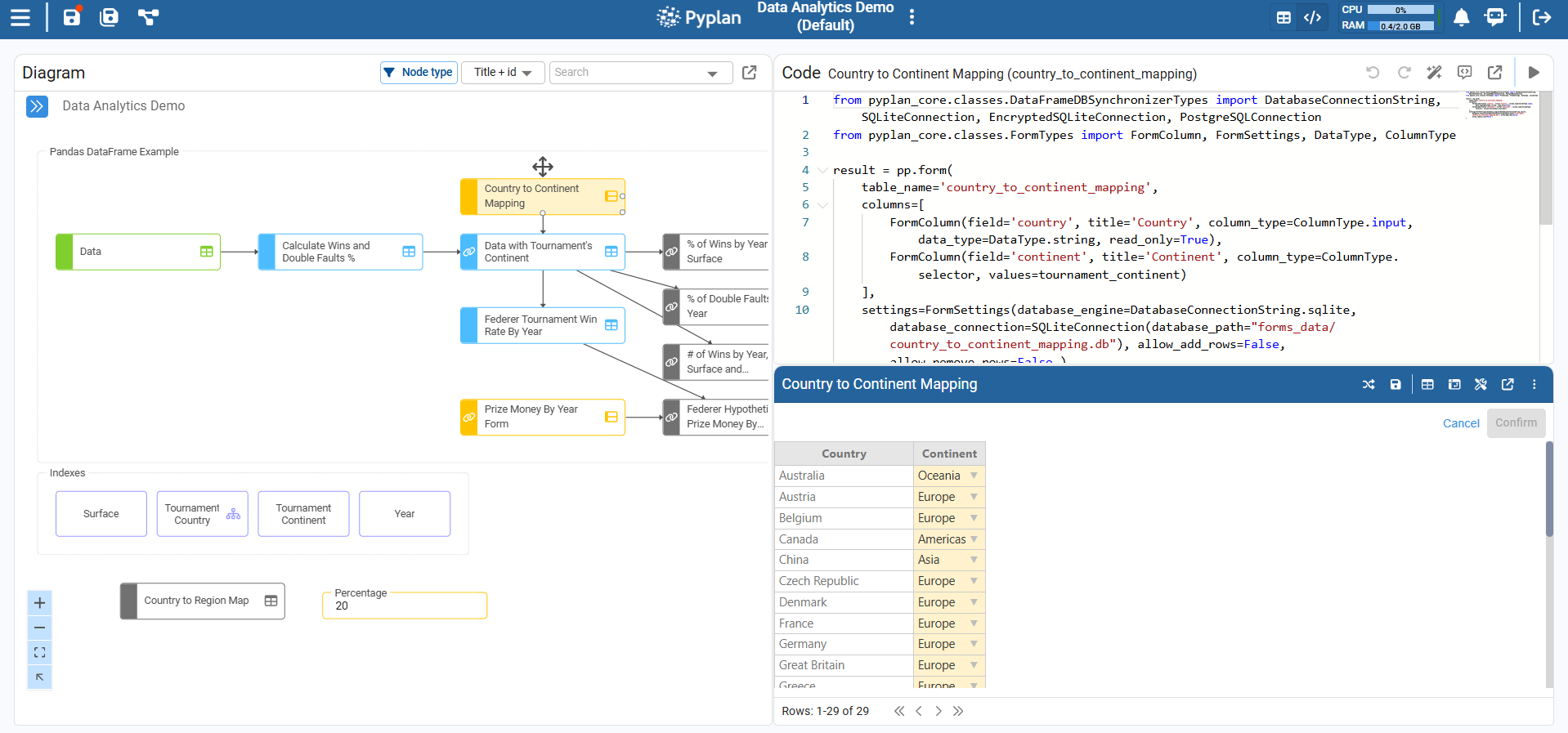
Task: Open Continent dropdown for Canada row
Action: [974, 539]
